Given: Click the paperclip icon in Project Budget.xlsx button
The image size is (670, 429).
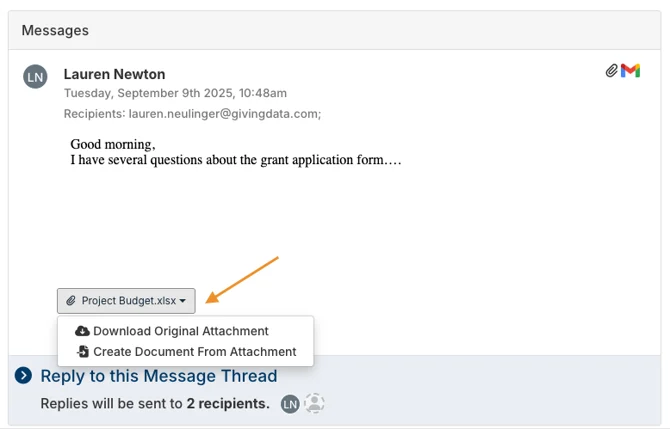Looking at the screenshot, I should coord(71,301).
